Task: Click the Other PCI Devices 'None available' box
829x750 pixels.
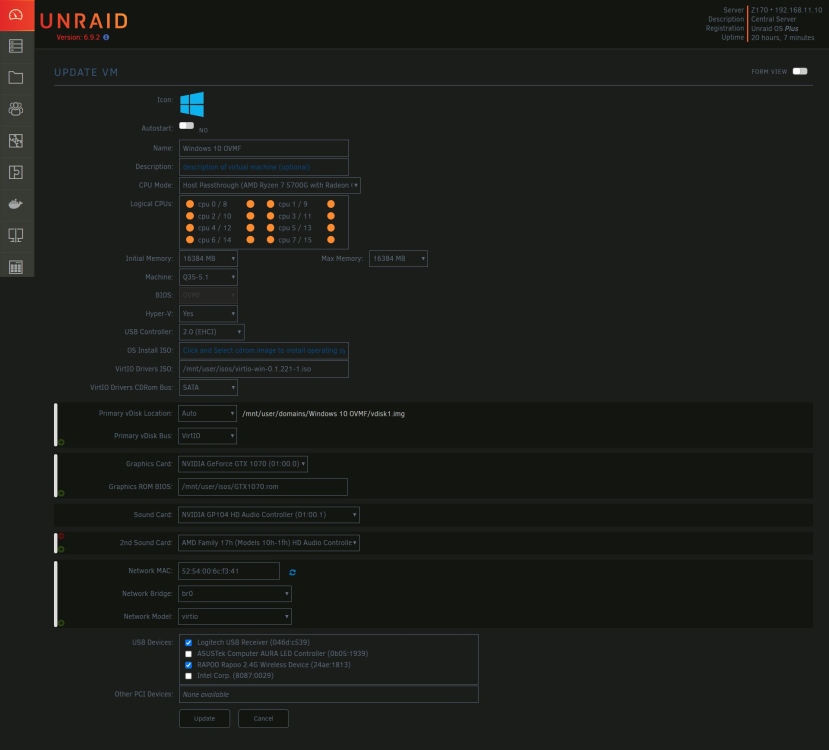Action: pos(329,695)
